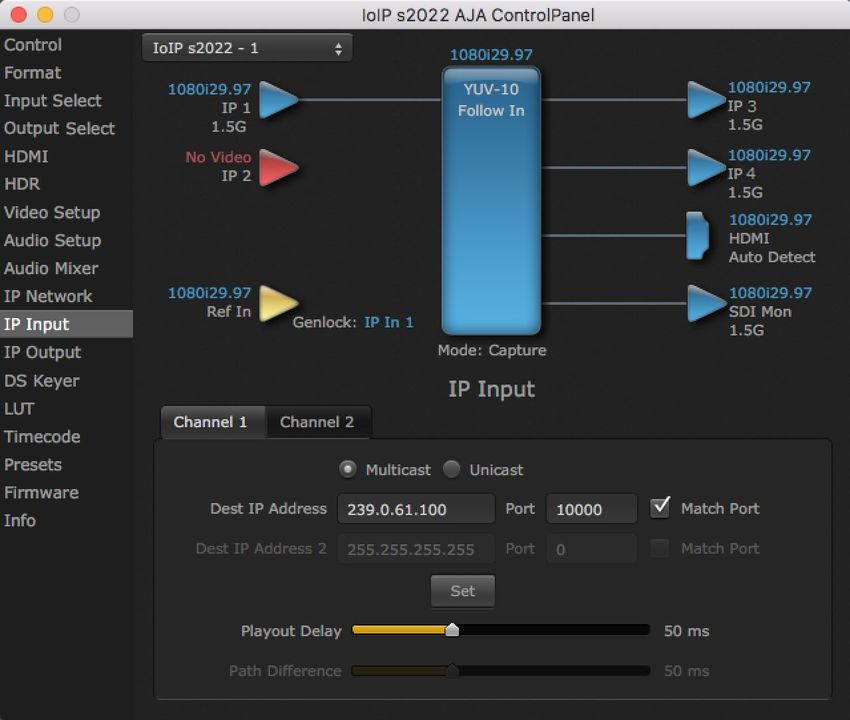The width and height of the screenshot is (850, 720).
Task: Click the 1080i29.97 format label next to IP 1
Action: point(210,89)
